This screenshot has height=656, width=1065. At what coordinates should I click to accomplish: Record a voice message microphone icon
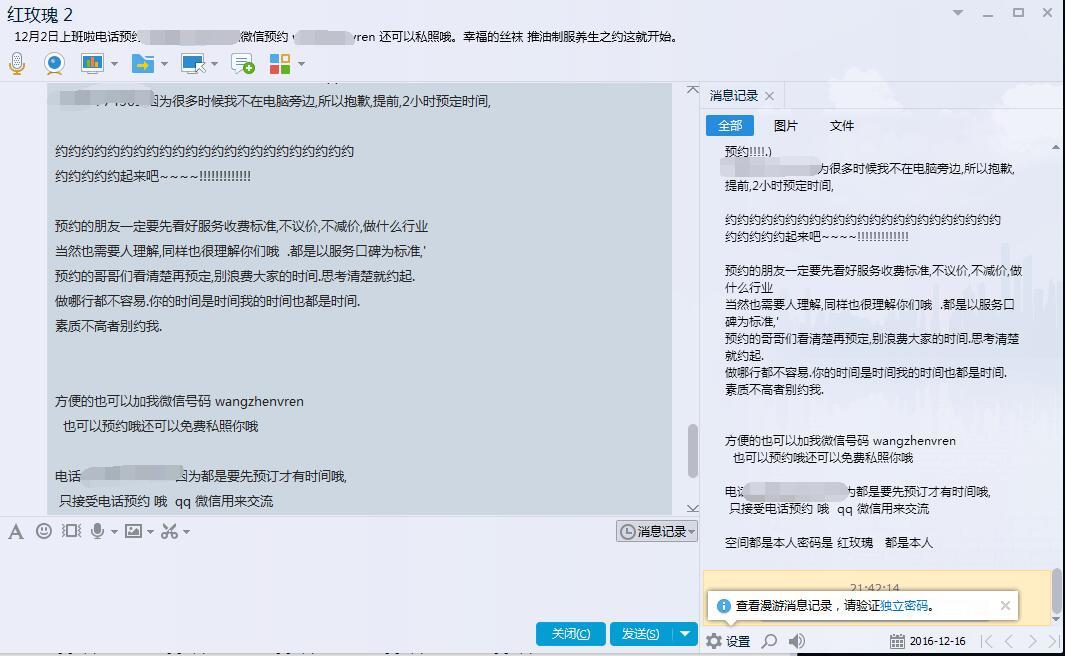pos(98,531)
